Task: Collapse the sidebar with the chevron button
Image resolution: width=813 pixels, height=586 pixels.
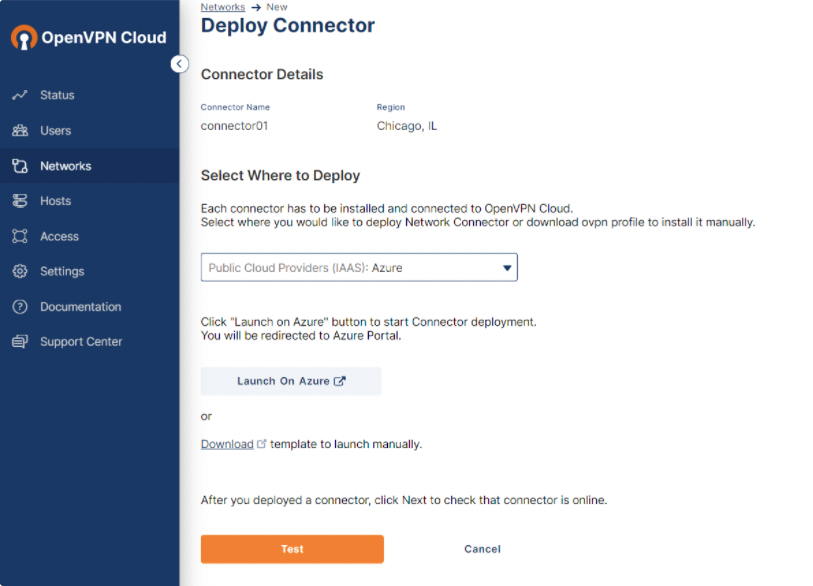Action: (x=179, y=64)
